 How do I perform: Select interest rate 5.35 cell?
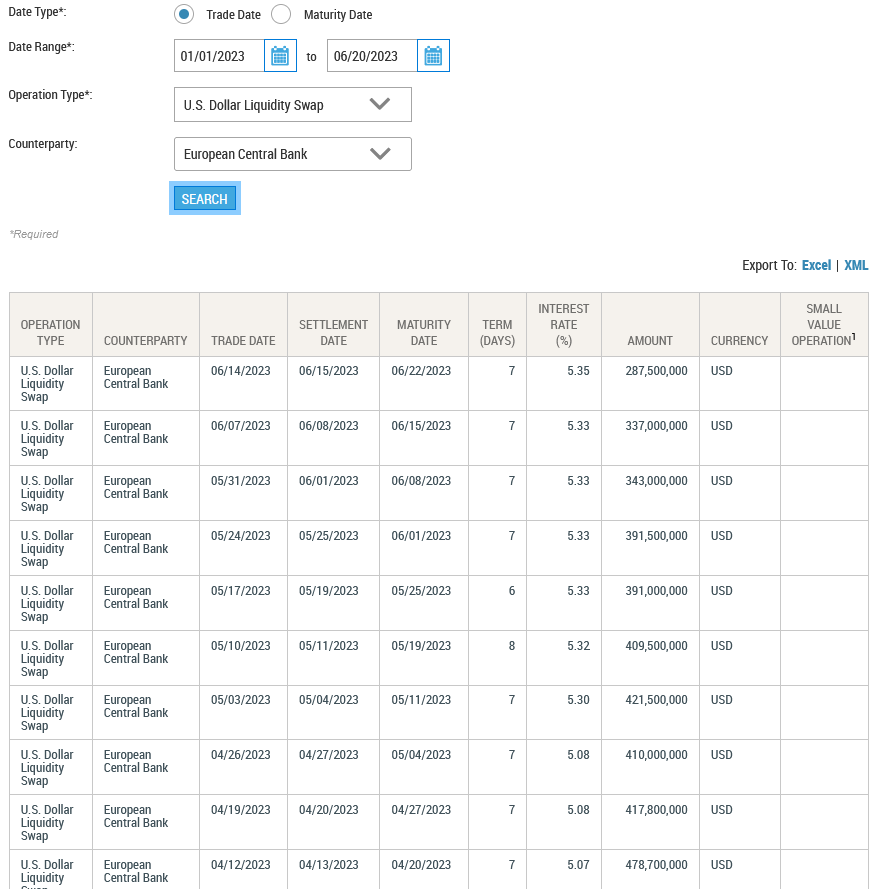(564, 384)
